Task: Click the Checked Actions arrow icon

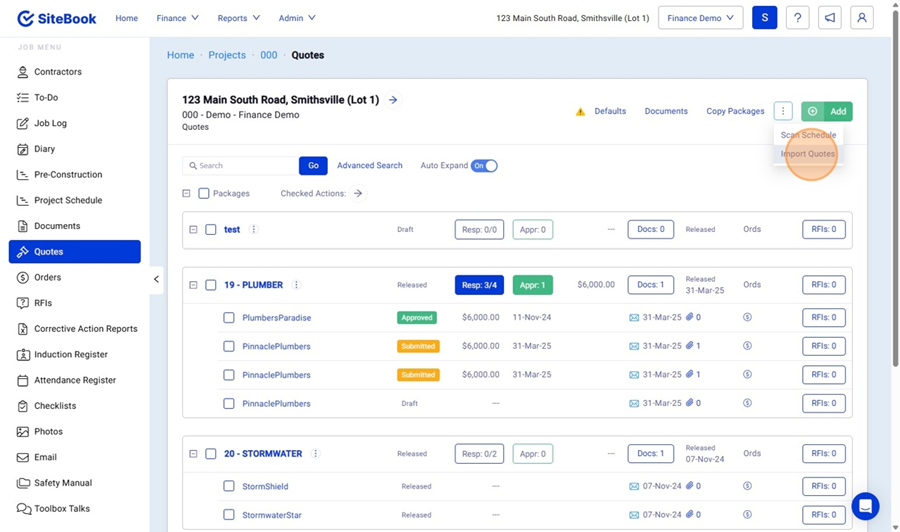Action: click(x=358, y=193)
